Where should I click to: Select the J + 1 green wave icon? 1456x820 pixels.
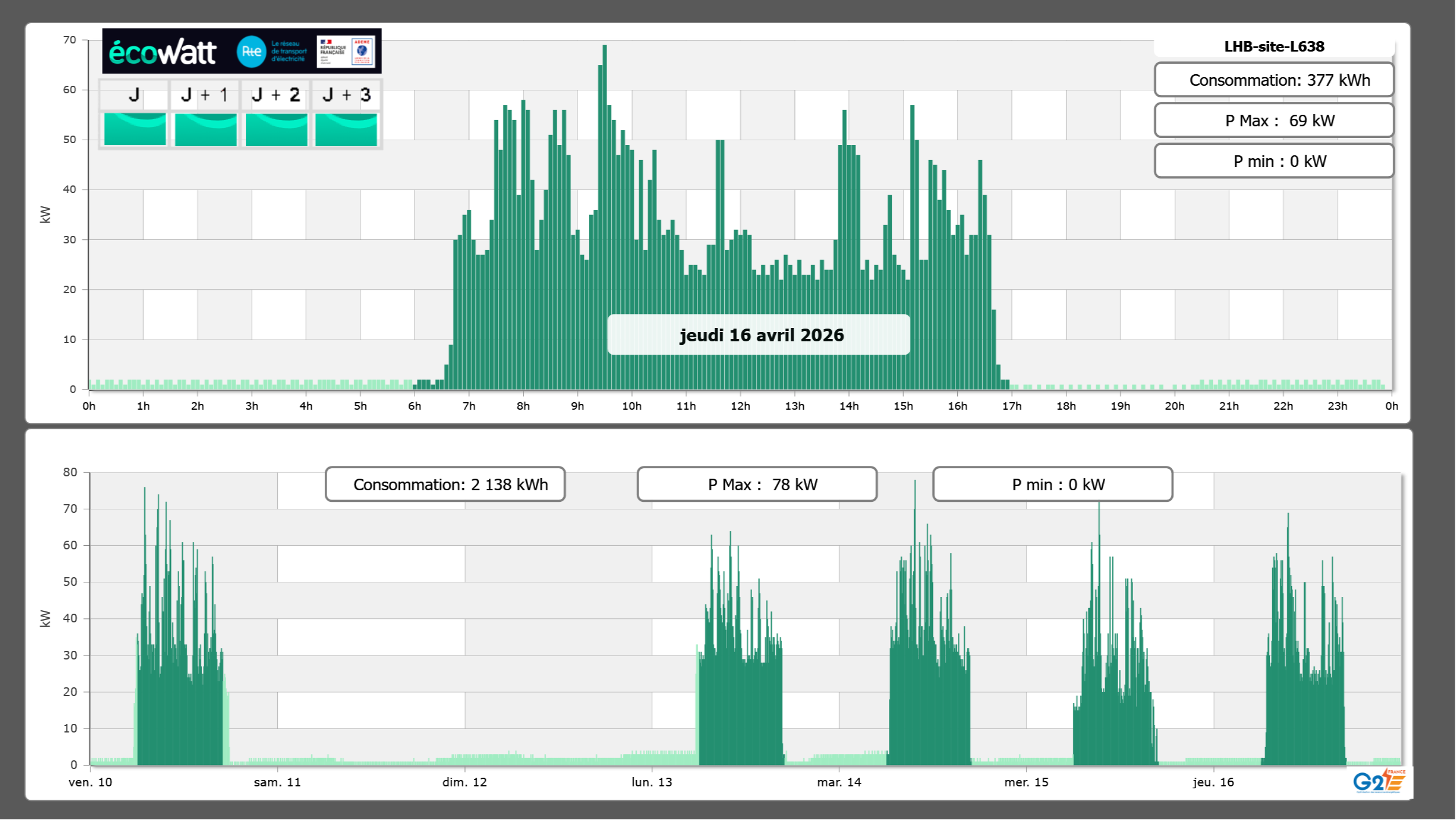(x=205, y=129)
